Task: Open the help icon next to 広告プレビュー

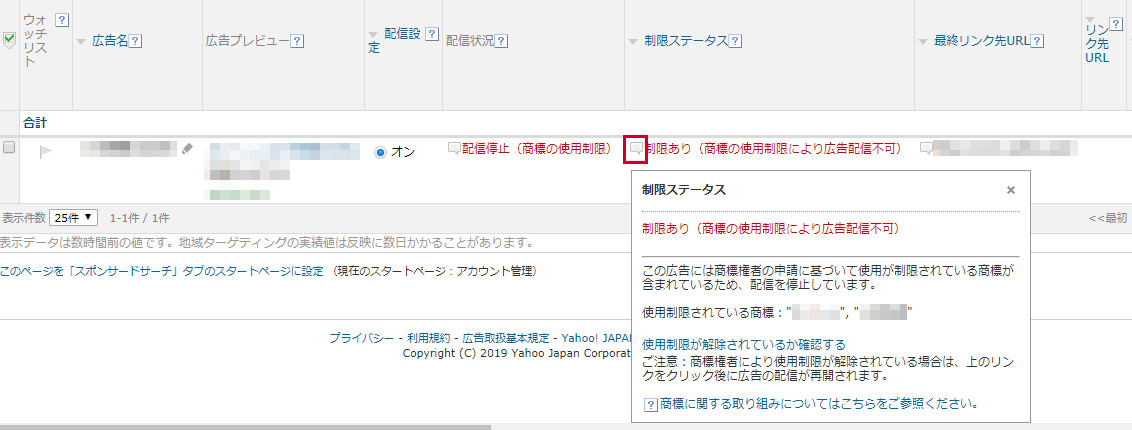Action: (x=298, y=41)
